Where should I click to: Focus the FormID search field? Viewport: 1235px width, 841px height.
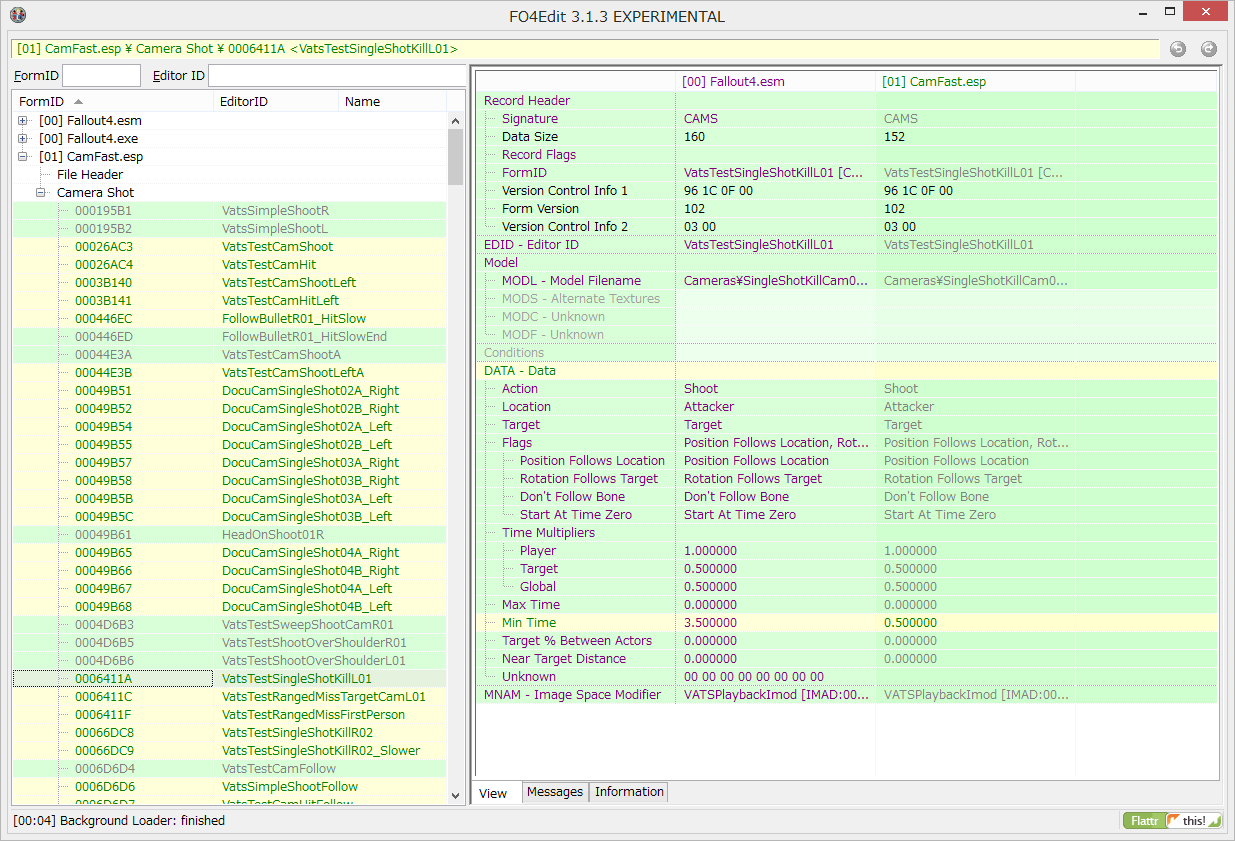click(x=102, y=76)
